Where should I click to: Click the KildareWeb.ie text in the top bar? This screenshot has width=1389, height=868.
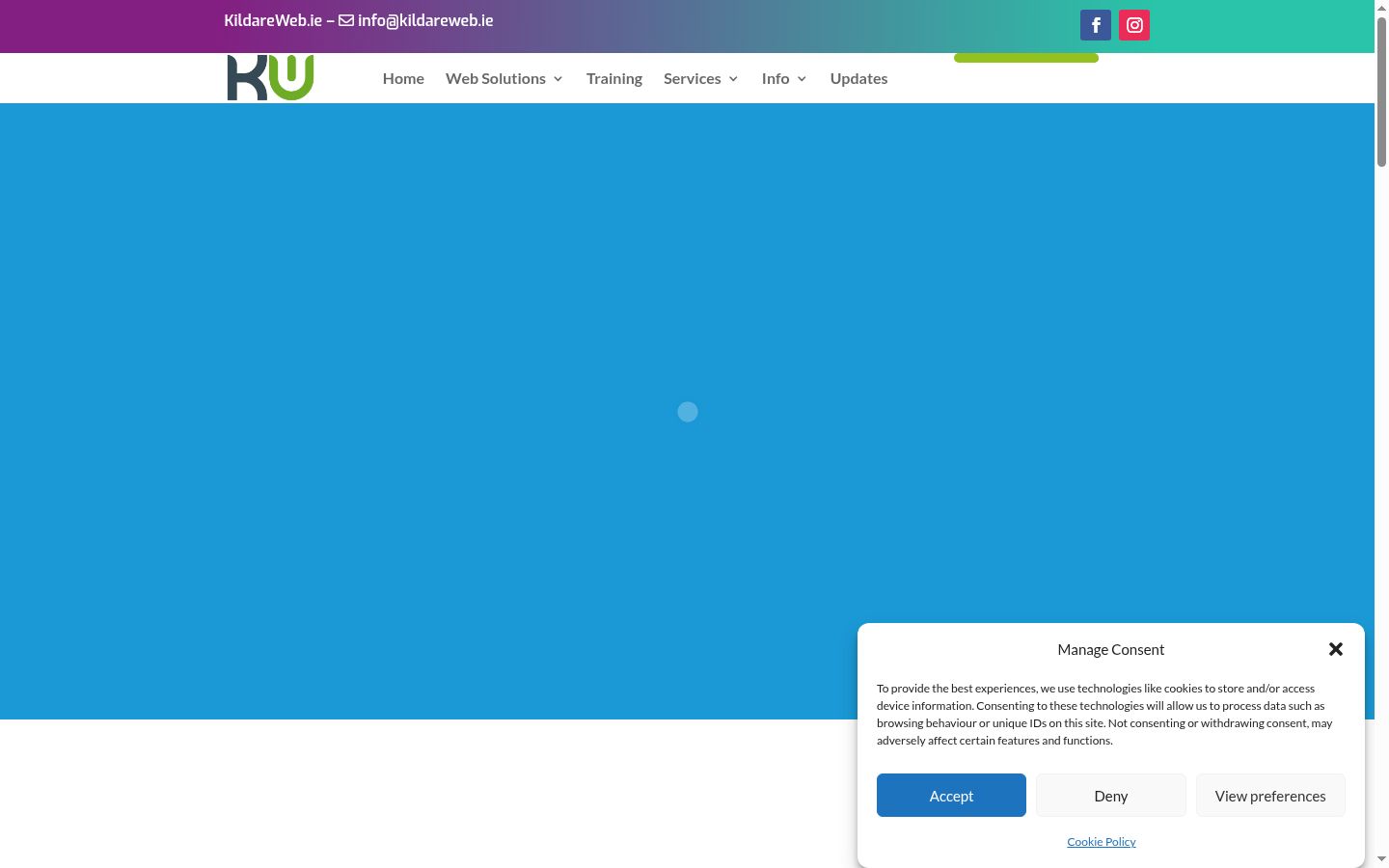[x=273, y=20]
